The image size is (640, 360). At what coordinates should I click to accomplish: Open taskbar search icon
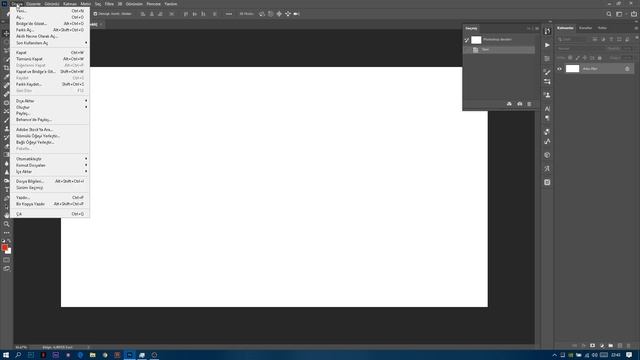pyautogui.click(x=18, y=355)
